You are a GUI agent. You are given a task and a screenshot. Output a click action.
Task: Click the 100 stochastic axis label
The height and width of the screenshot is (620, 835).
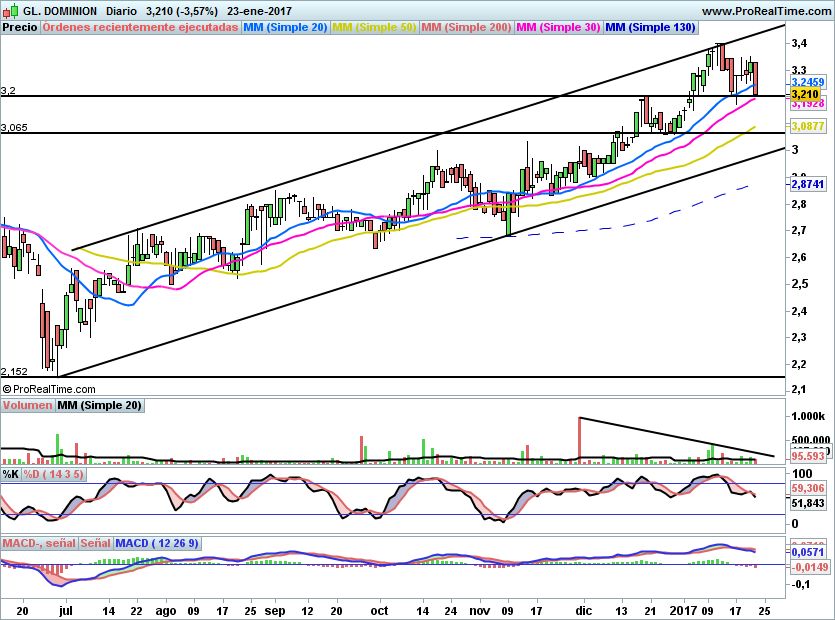pos(803,474)
